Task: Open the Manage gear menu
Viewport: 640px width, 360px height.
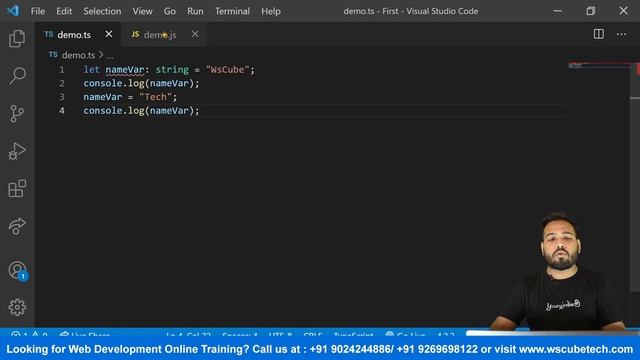Action: point(17,307)
